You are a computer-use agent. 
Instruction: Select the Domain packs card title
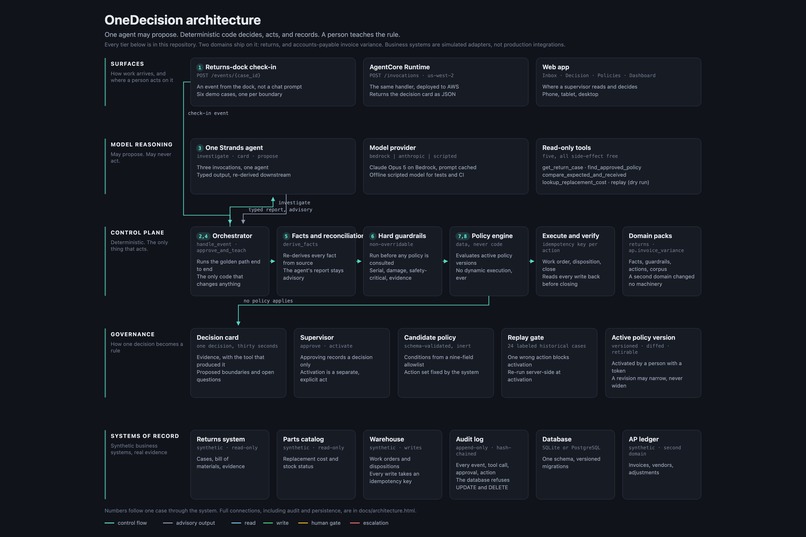click(650, 236)
